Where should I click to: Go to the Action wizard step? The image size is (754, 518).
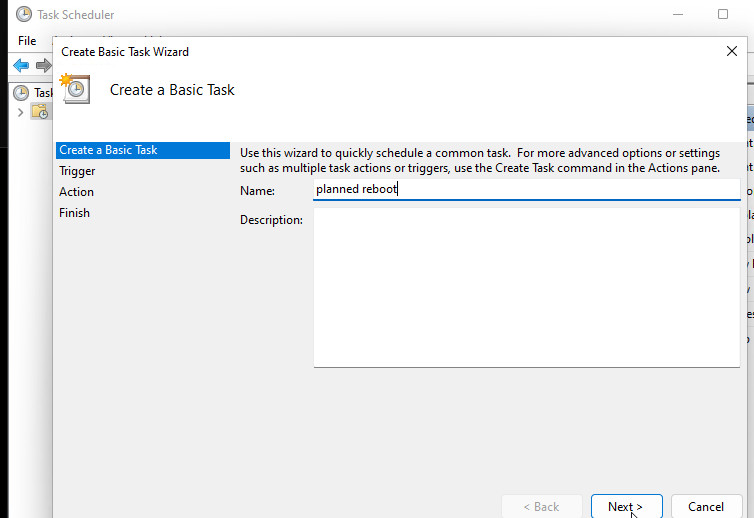click(x=77, y=192)
